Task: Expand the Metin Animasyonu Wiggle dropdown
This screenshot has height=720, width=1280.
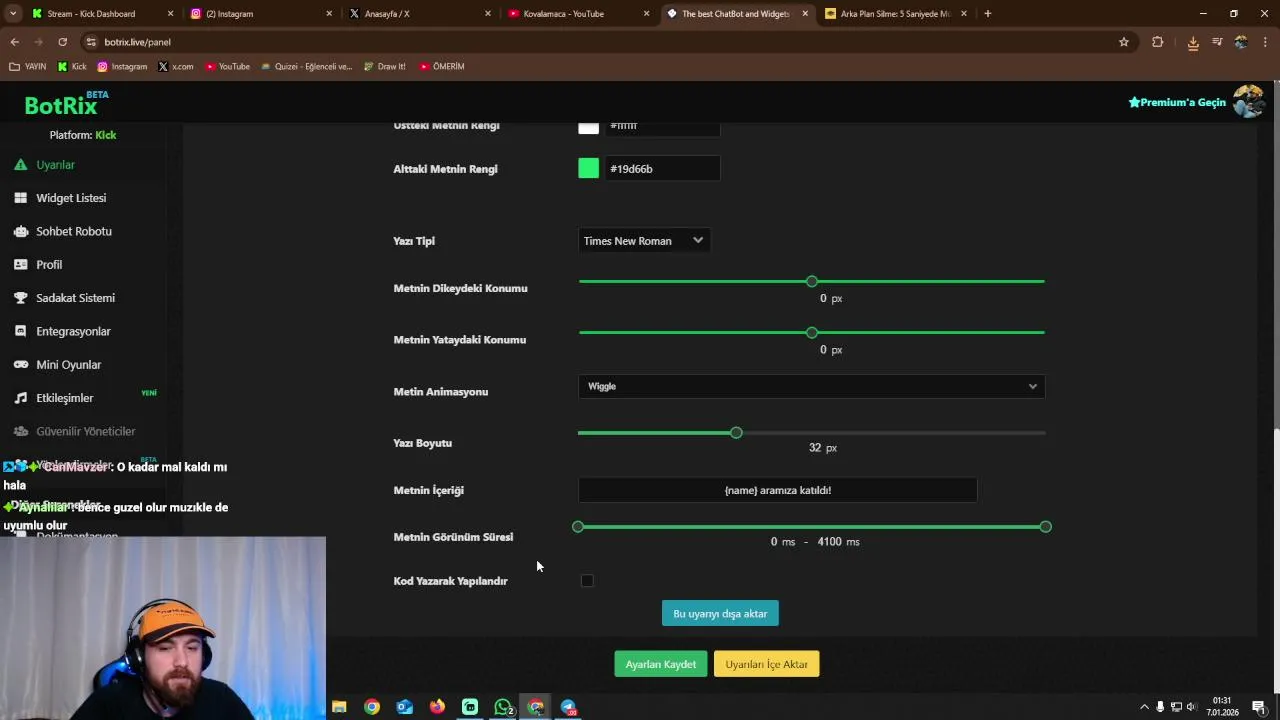Action: pyautogui.click(x=811, y=386)
